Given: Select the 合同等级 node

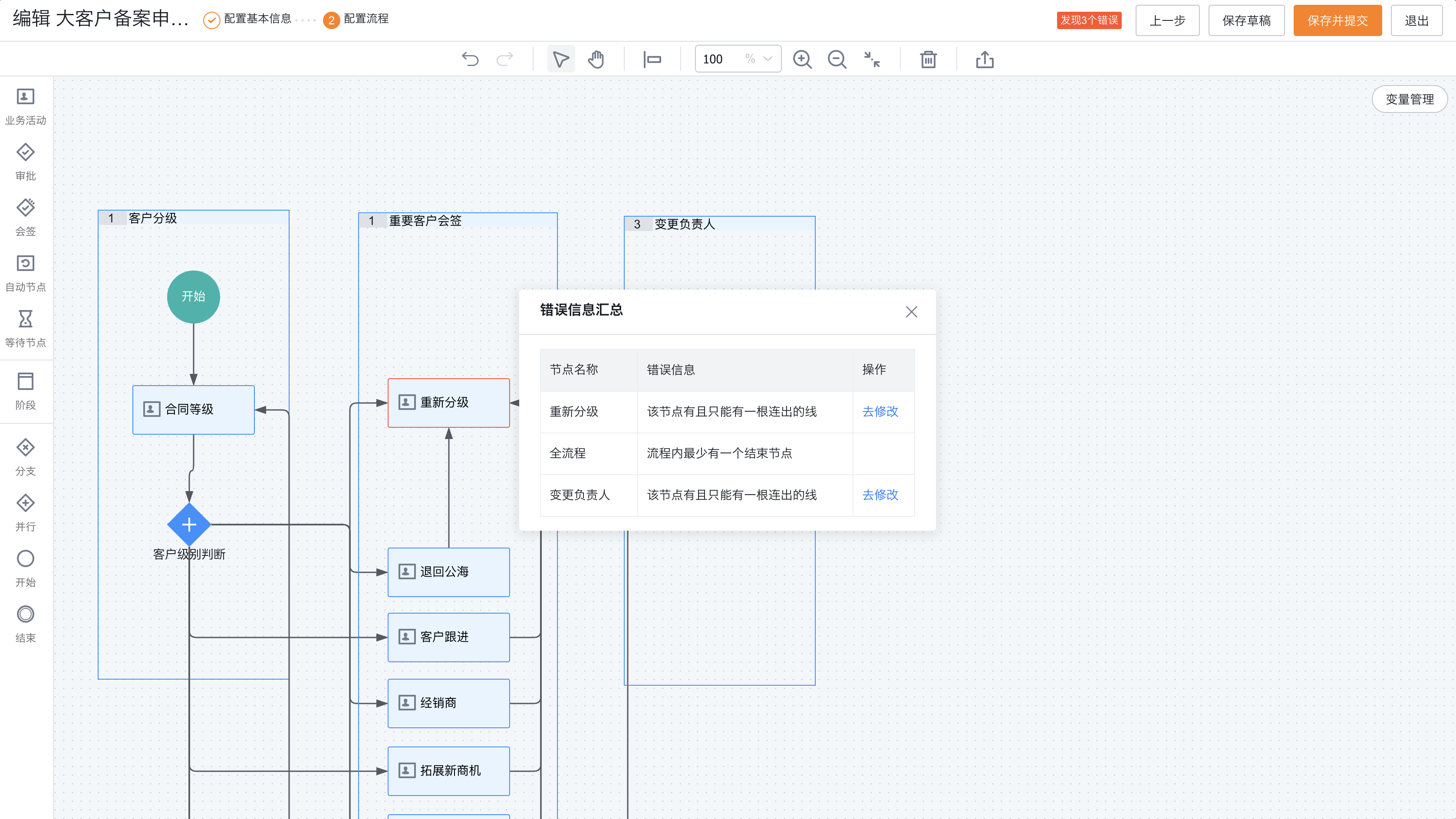Looking at the screenshot, I should pyautogui.click(x=193, y=410).
